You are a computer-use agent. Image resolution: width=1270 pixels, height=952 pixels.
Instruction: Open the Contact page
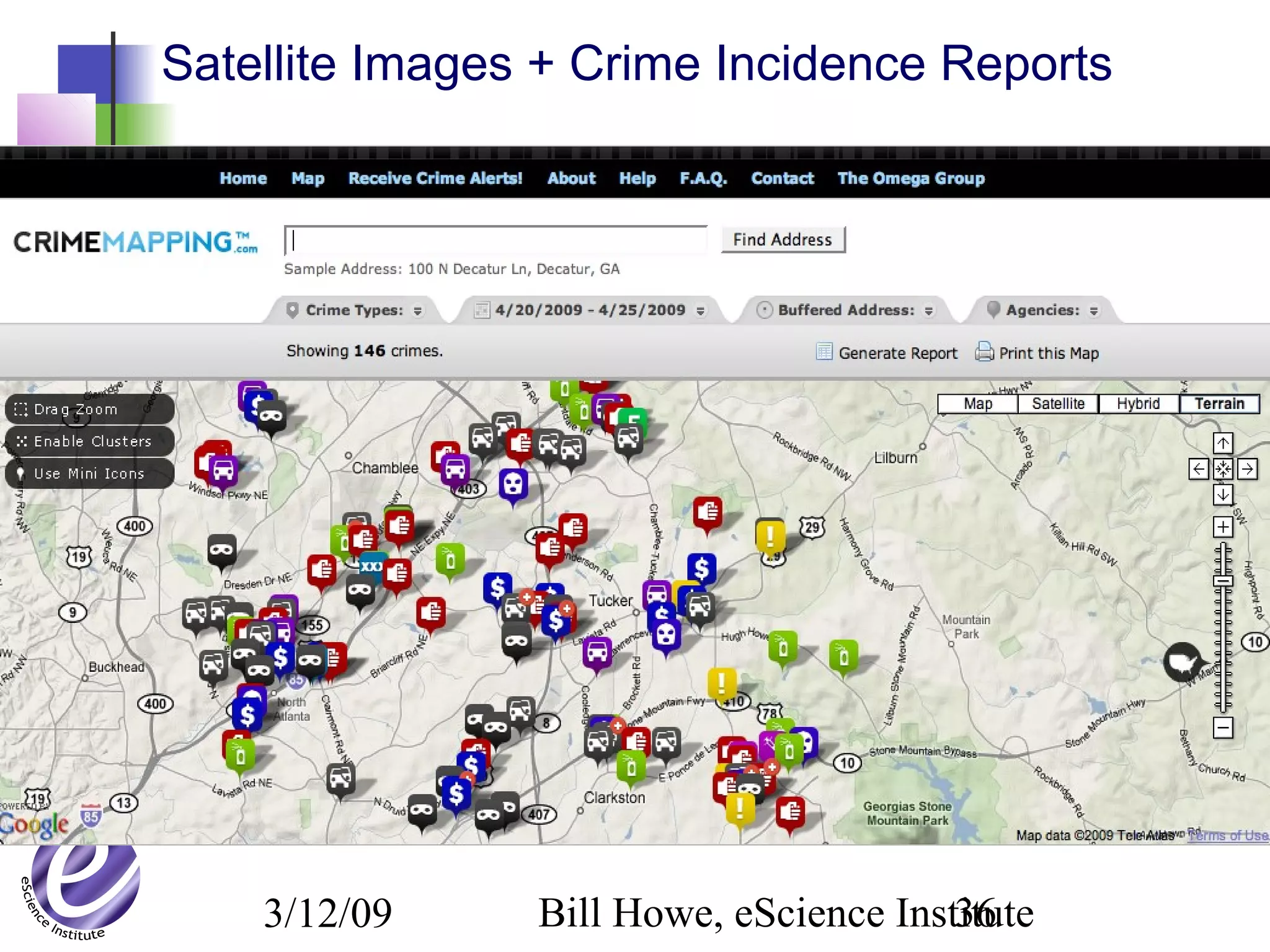783,178
